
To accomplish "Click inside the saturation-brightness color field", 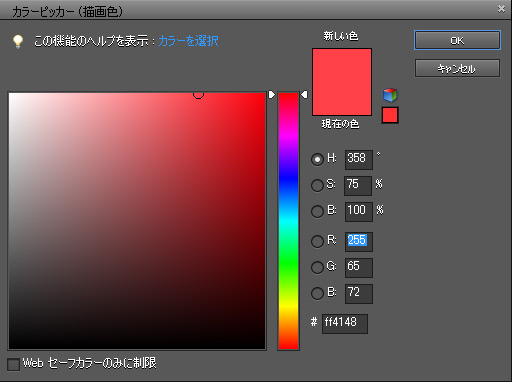I will (x=137, y=221).
